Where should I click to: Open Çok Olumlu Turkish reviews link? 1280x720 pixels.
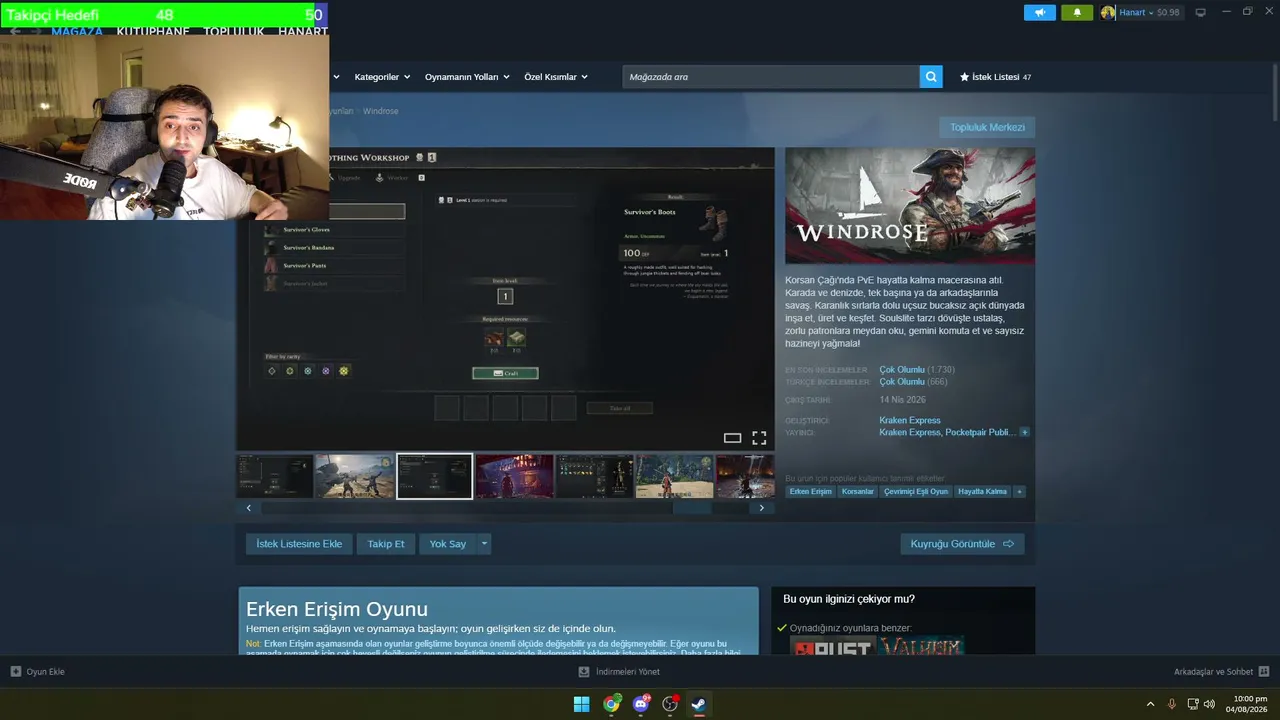(902, 382)
